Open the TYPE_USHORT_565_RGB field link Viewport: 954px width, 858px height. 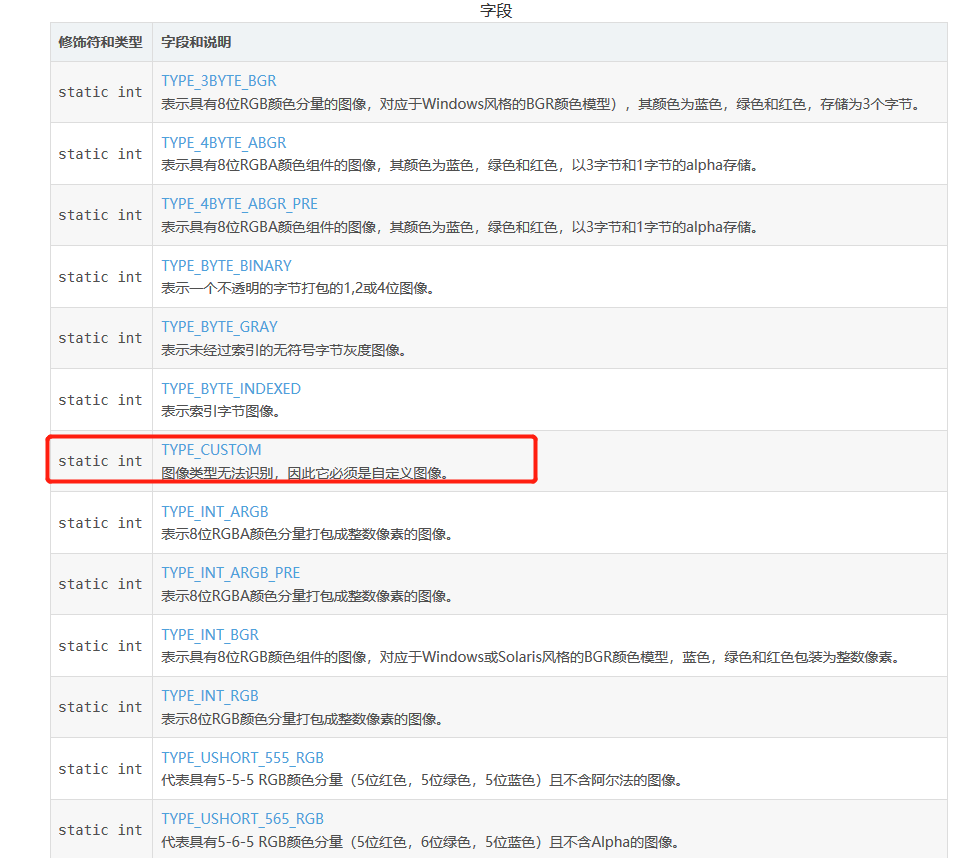[x=243, y=818]
